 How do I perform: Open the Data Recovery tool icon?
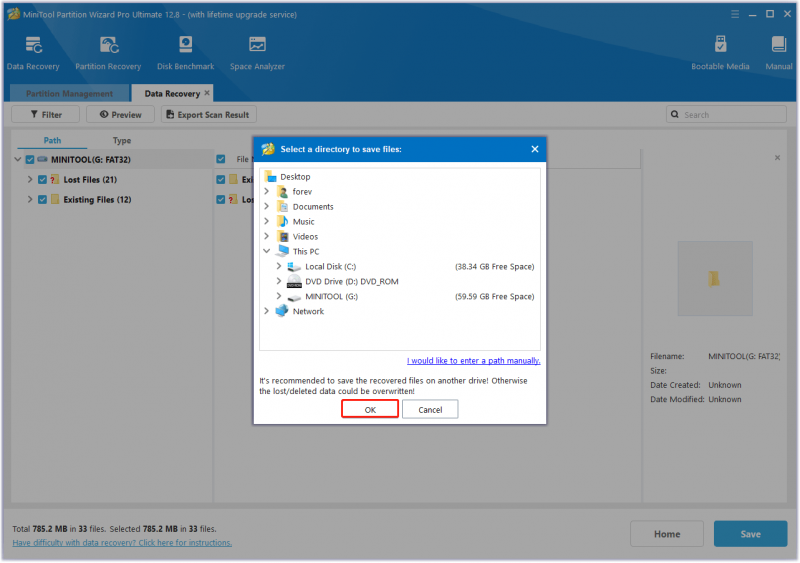34,45
